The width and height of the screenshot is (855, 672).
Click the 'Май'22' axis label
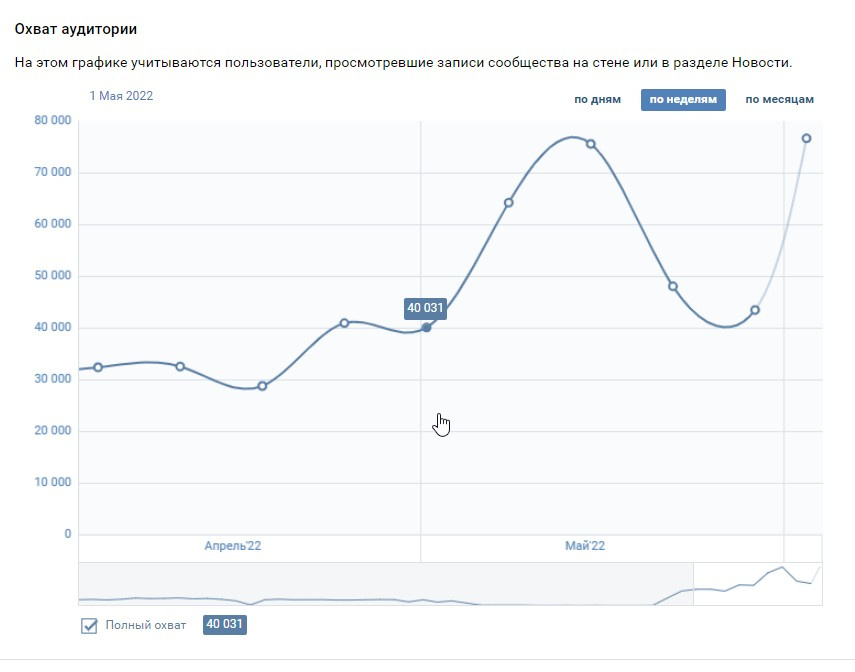[585, 546]
